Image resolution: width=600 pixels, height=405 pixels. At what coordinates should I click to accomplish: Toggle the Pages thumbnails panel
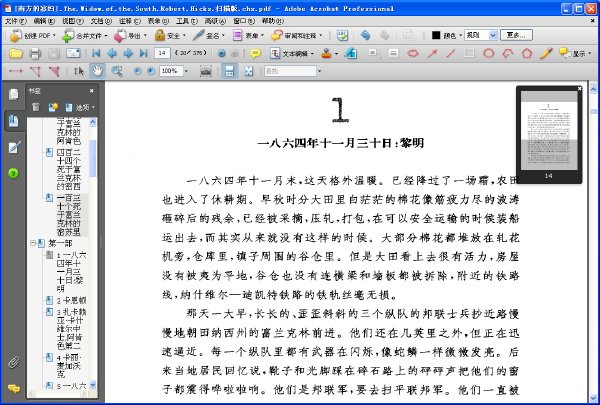[x=13, y=94]
